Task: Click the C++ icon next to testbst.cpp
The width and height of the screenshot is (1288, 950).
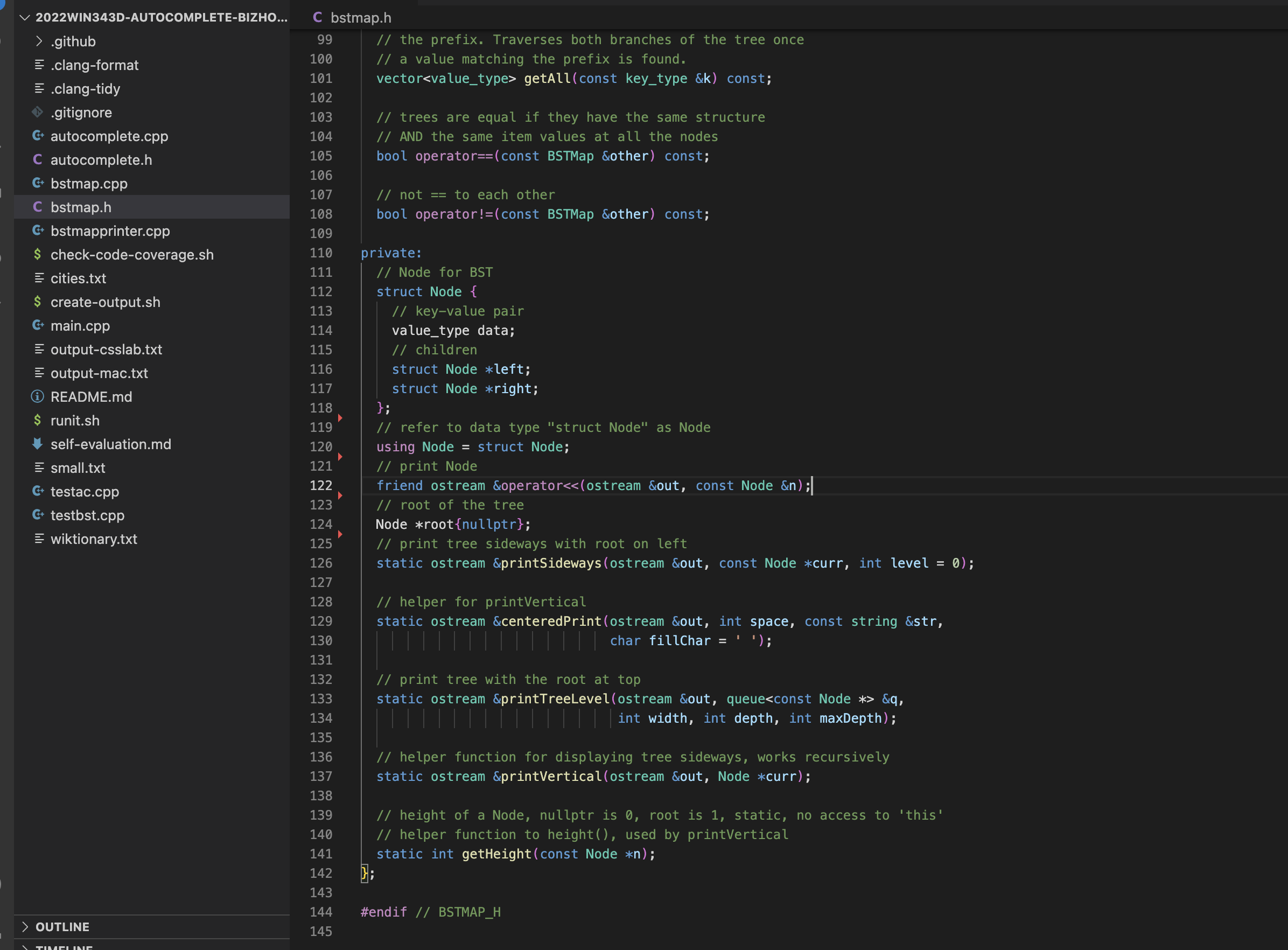Action: click(38, 515)
